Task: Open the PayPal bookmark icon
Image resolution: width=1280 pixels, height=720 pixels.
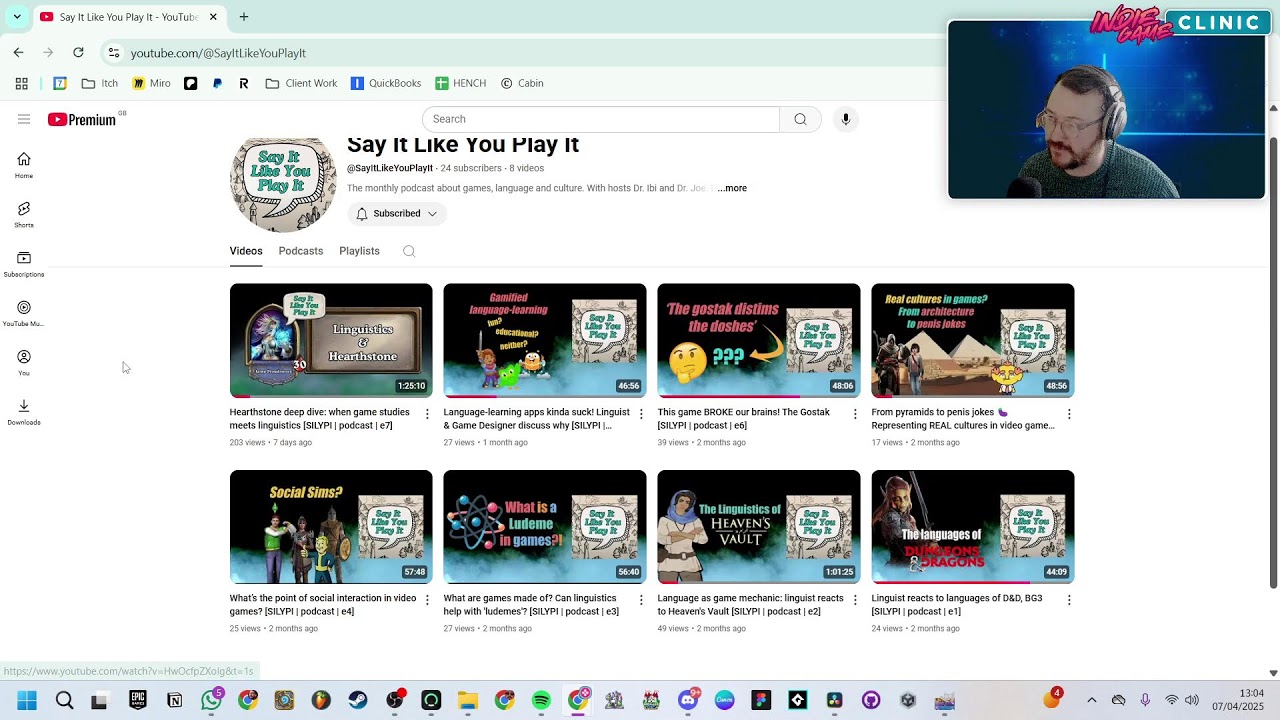Action: point(217,83)
